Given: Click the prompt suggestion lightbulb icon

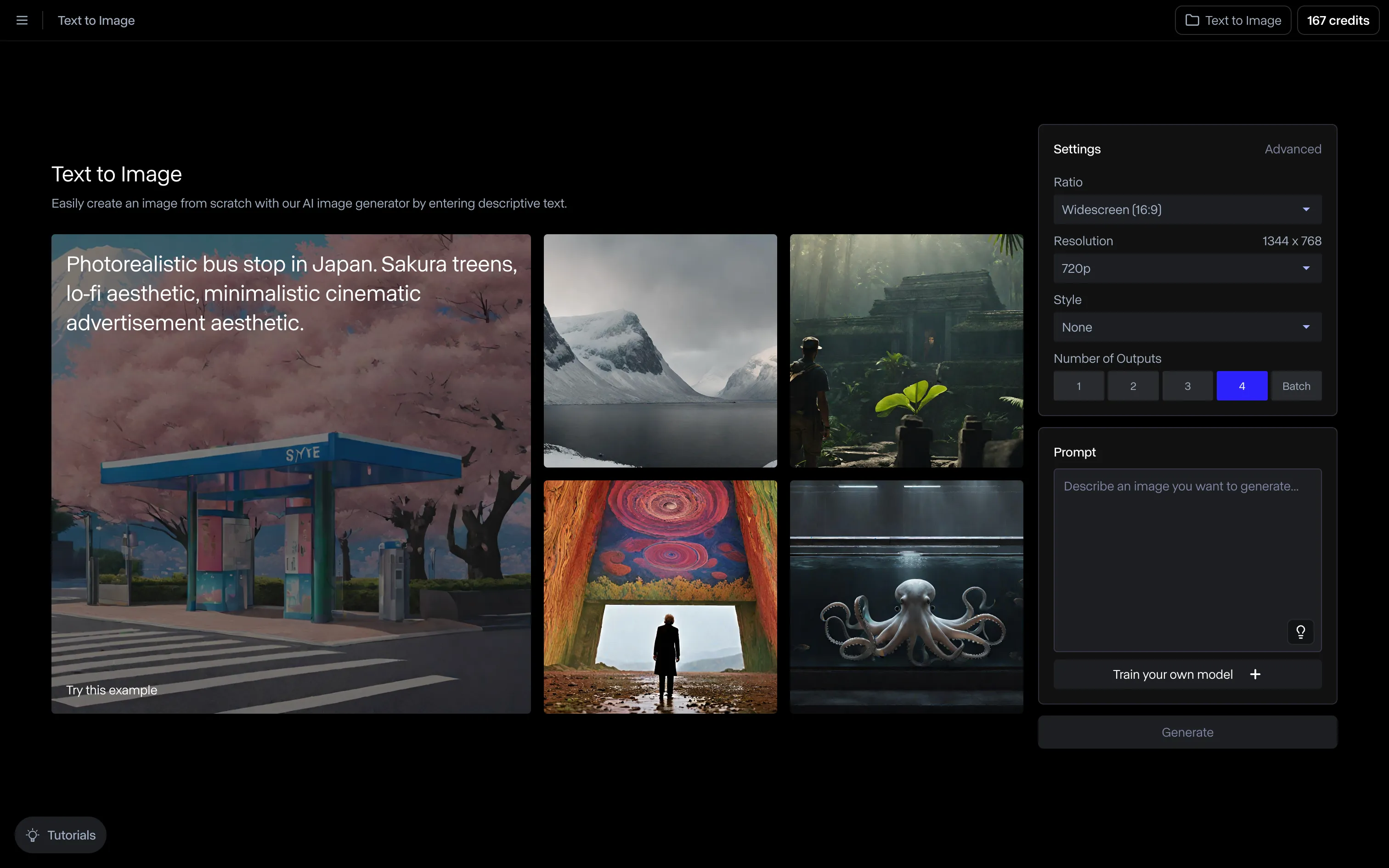Looking at the screenshot, I should 1300,631.
